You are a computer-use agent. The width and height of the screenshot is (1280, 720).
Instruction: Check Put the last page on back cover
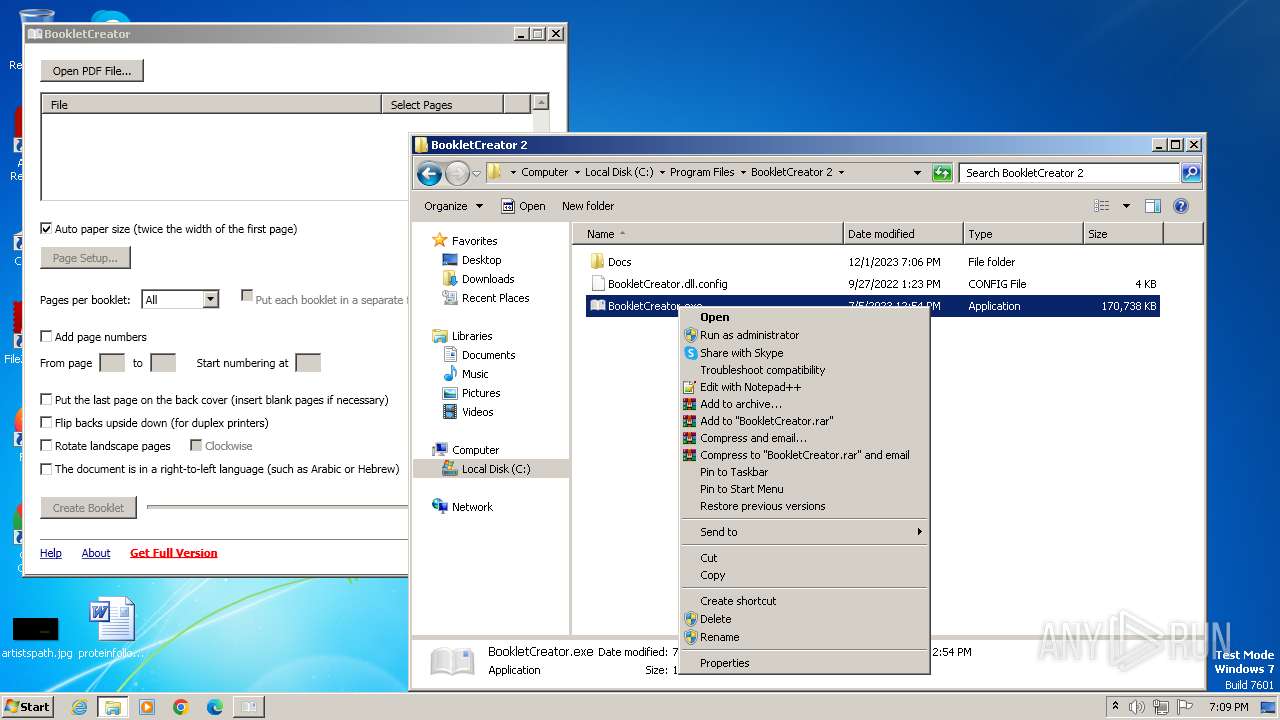(x=46, y=400)
